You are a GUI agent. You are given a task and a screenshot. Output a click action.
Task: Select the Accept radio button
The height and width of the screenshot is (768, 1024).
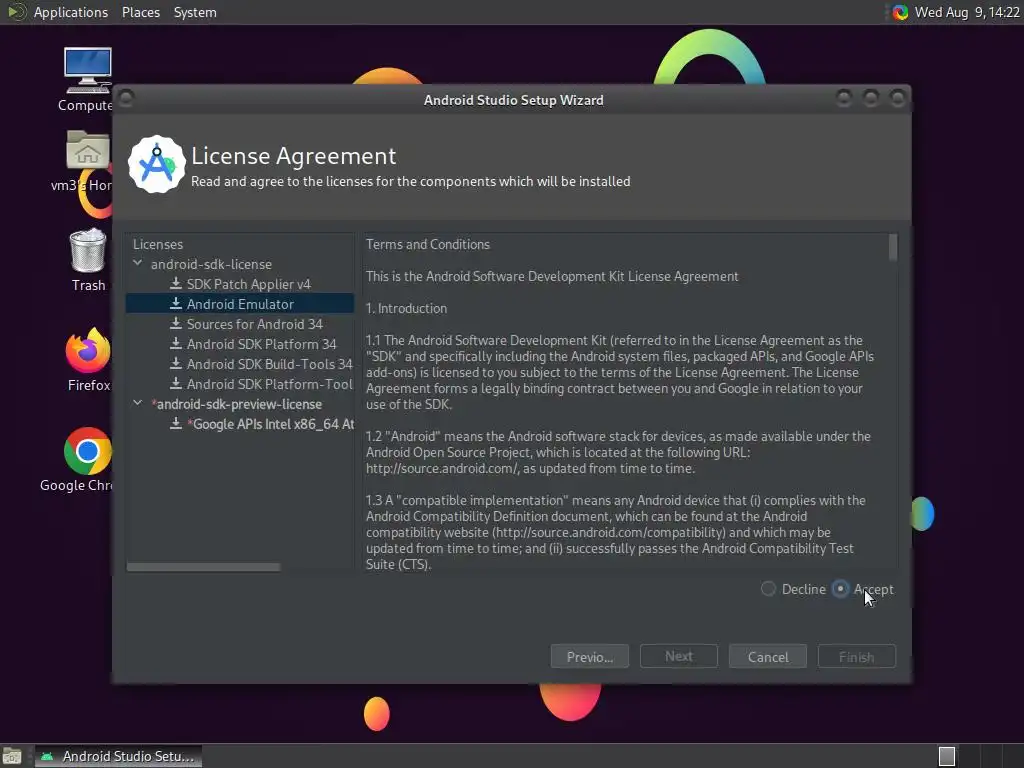coord(840,589)
